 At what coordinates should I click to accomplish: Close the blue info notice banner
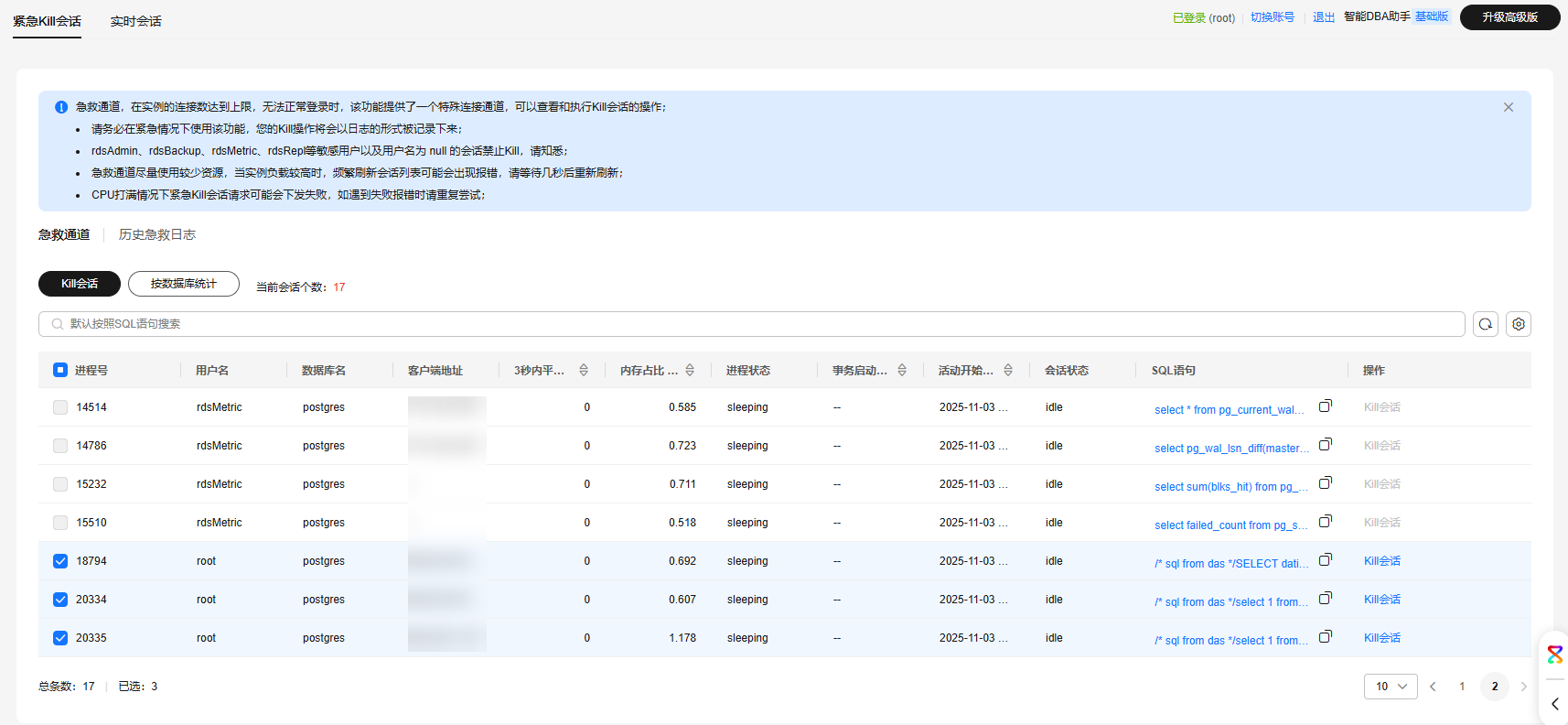1509,107
